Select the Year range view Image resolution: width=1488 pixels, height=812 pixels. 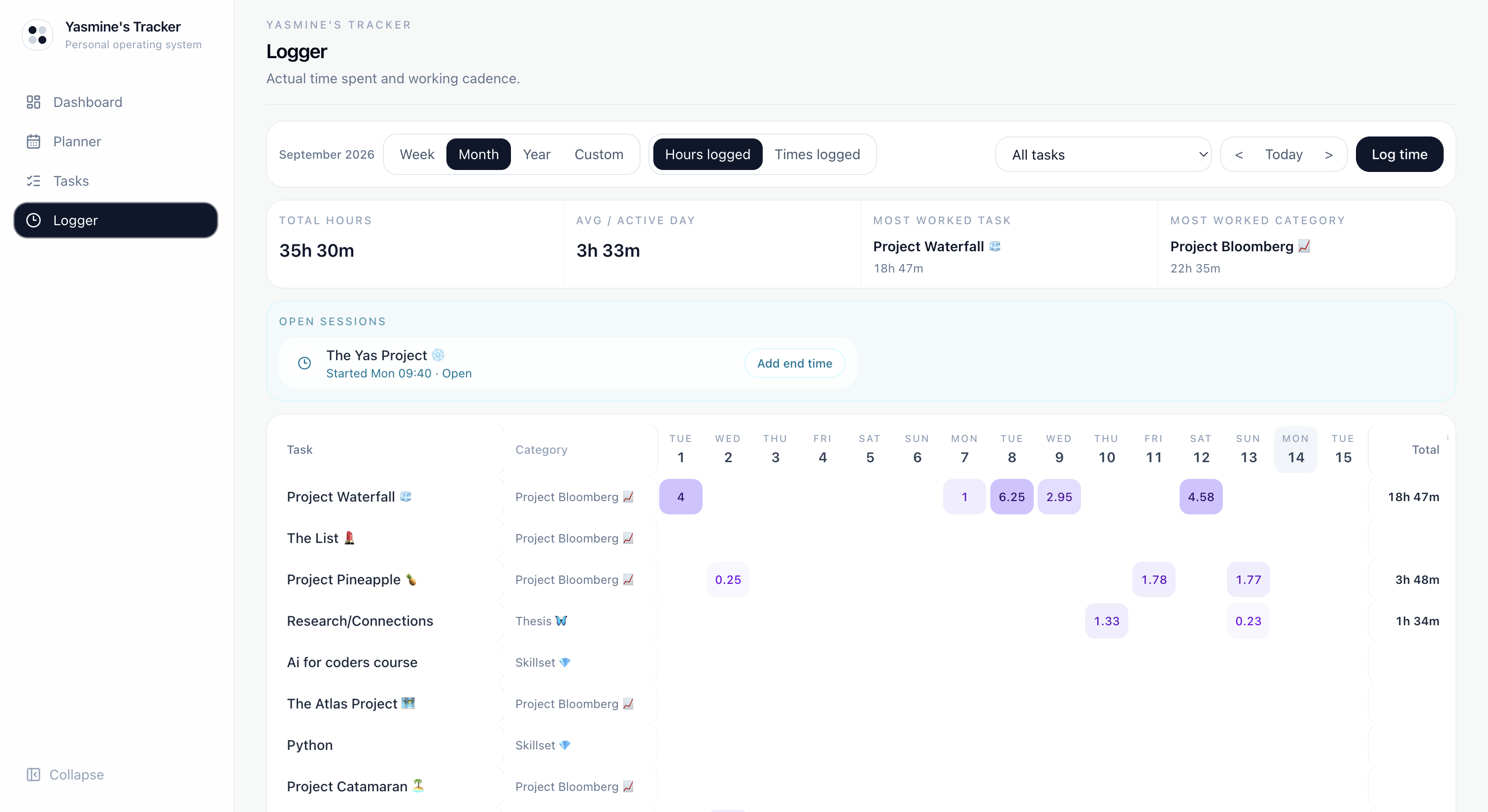coord(537,154)
